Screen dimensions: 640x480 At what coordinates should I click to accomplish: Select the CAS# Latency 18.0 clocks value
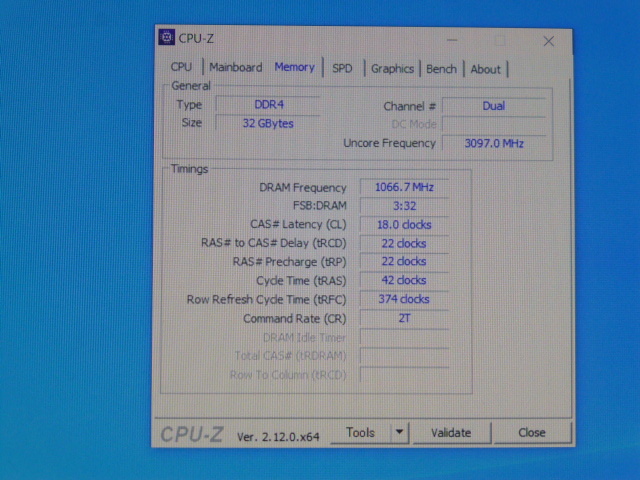(x=404, y=224)
